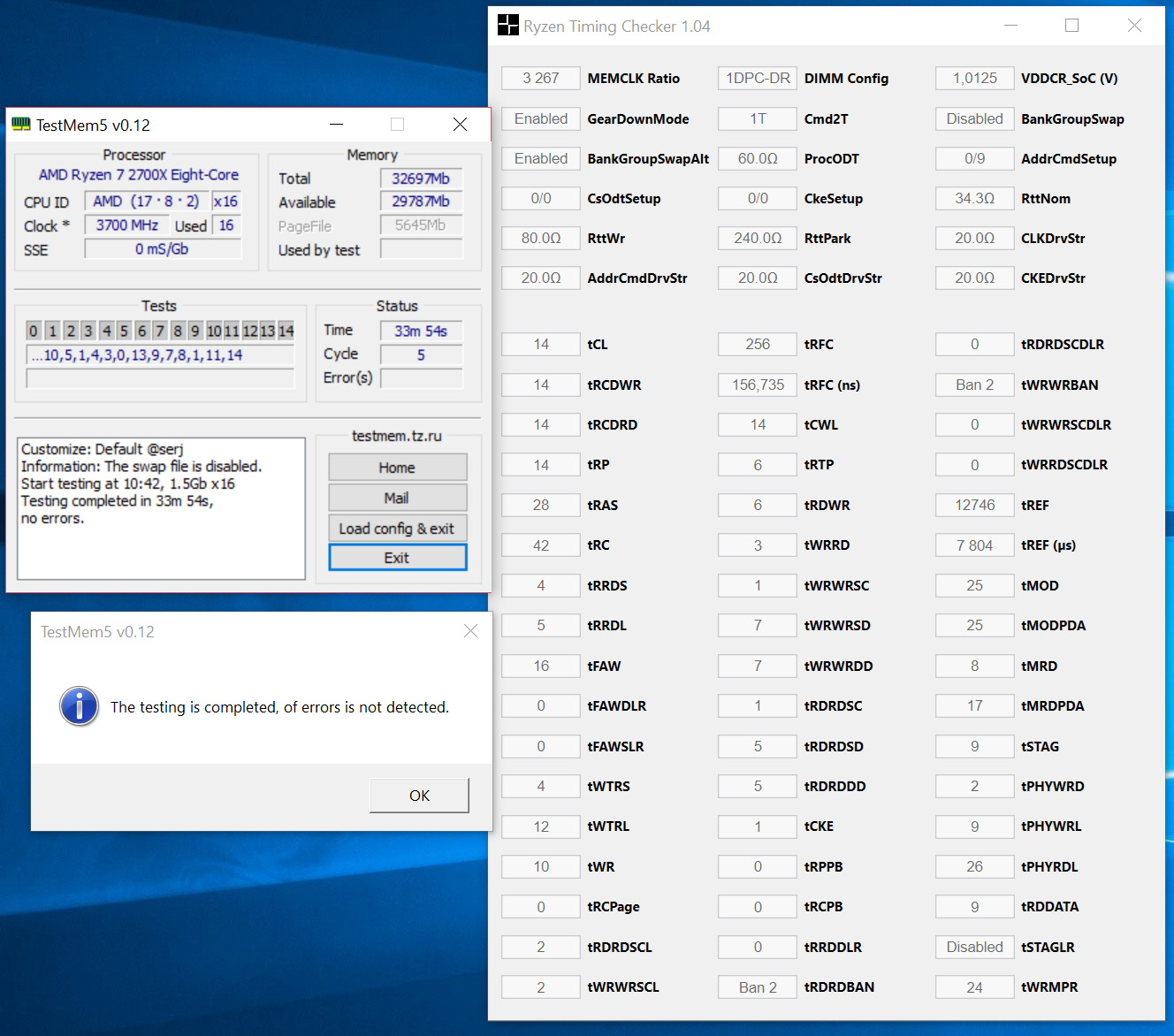Open the Home link button in TestMem5
This screenshot has height=1036, width=1174.
tap(397, 468)
